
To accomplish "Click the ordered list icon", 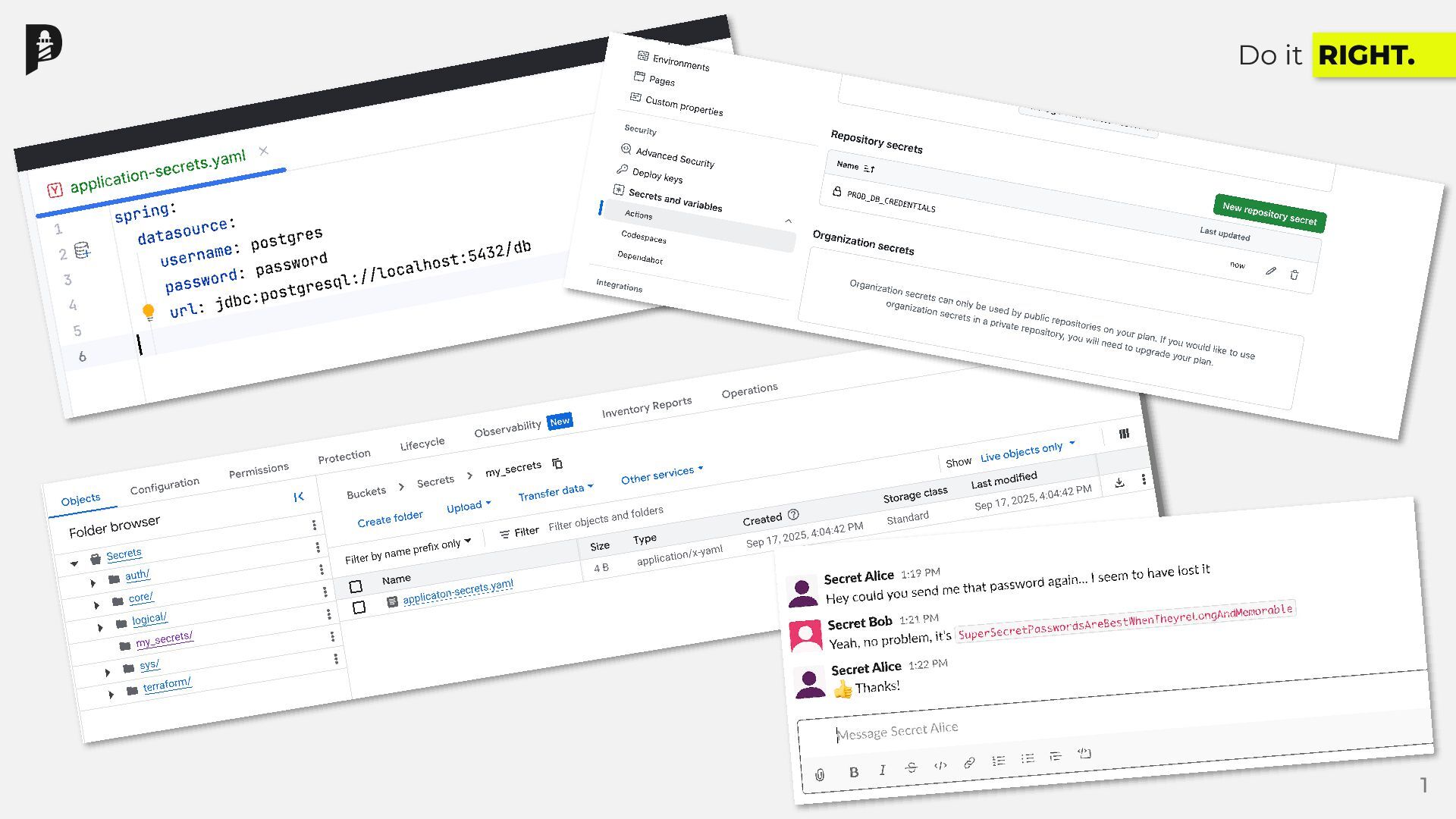I will pos(998,761).
